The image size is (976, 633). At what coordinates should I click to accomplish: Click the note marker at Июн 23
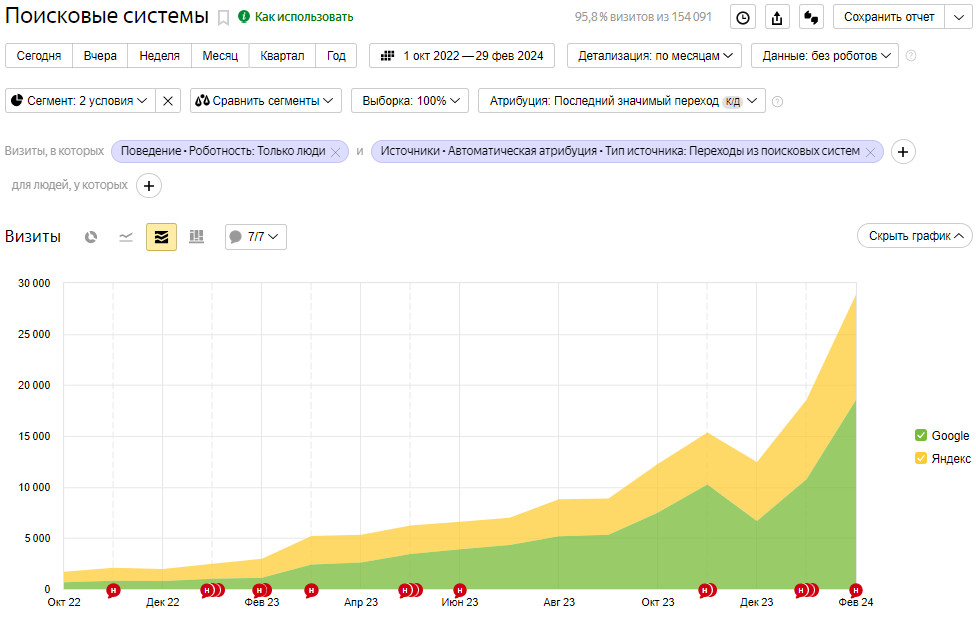[x=459, y=590]
